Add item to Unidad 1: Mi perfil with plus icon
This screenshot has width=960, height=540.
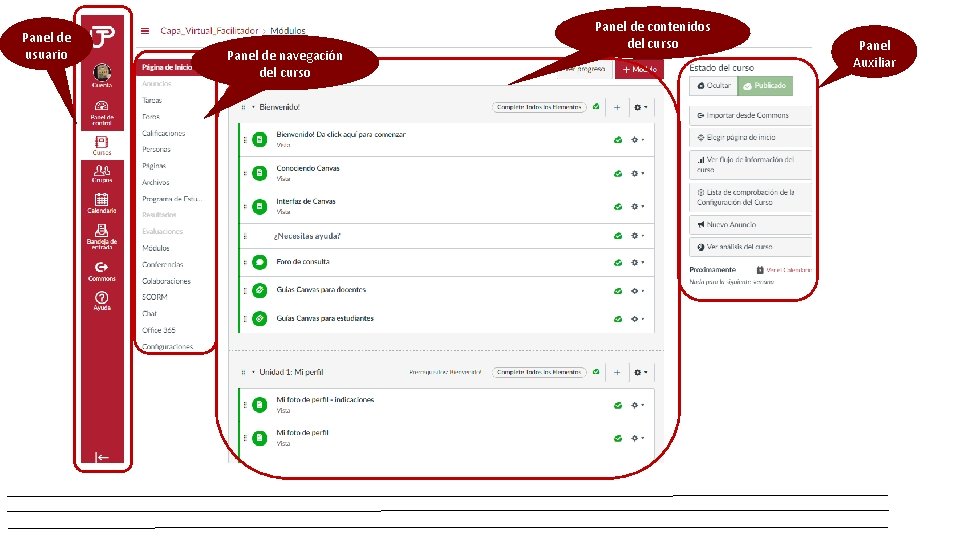(617, 372)
